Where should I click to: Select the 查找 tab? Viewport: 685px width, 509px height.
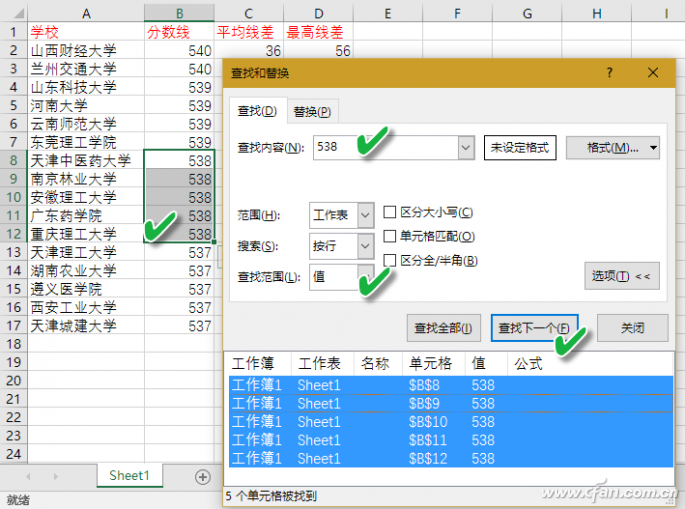click(256, 110)
